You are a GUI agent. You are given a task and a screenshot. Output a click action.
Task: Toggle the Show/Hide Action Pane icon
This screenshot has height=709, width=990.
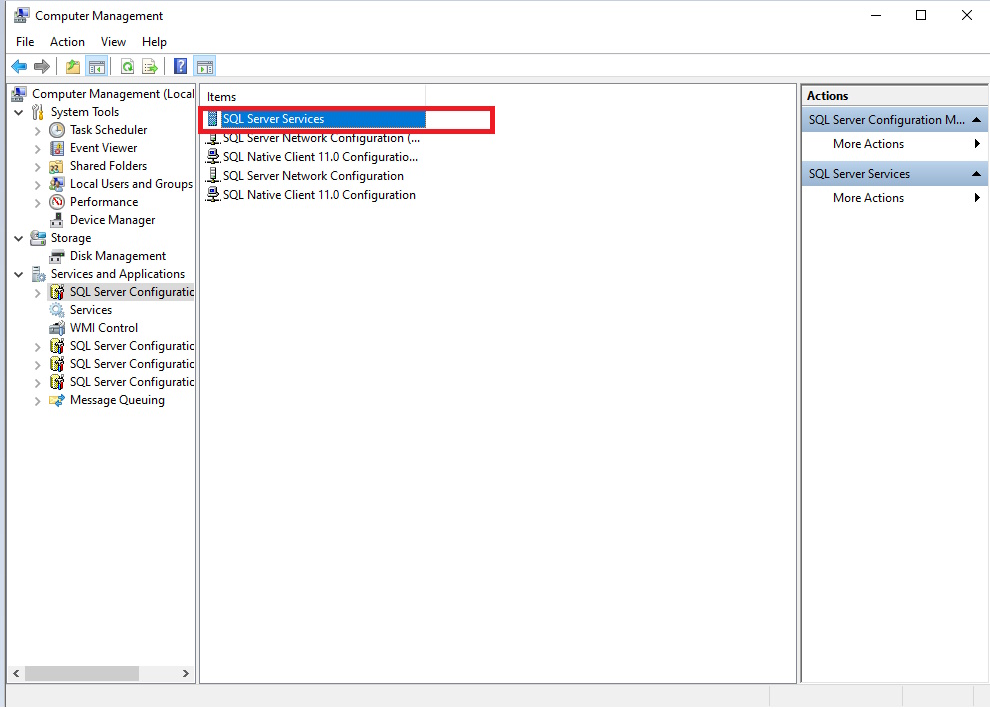(x=205, y=66)
